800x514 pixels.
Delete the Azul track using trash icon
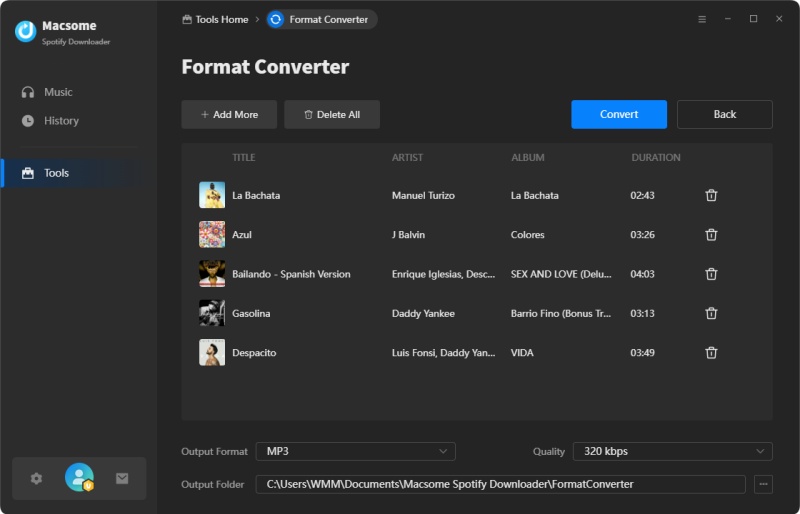(711, 234)
